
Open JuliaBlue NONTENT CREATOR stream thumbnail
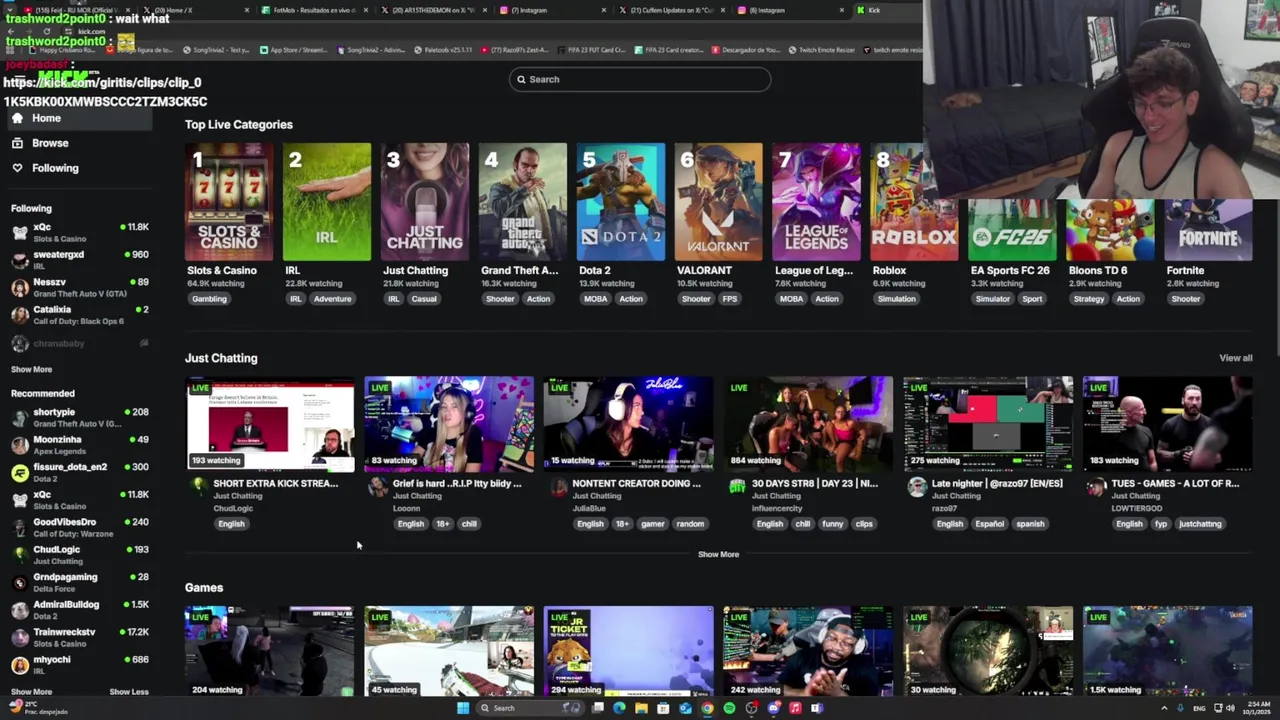(x=629, y=424)
